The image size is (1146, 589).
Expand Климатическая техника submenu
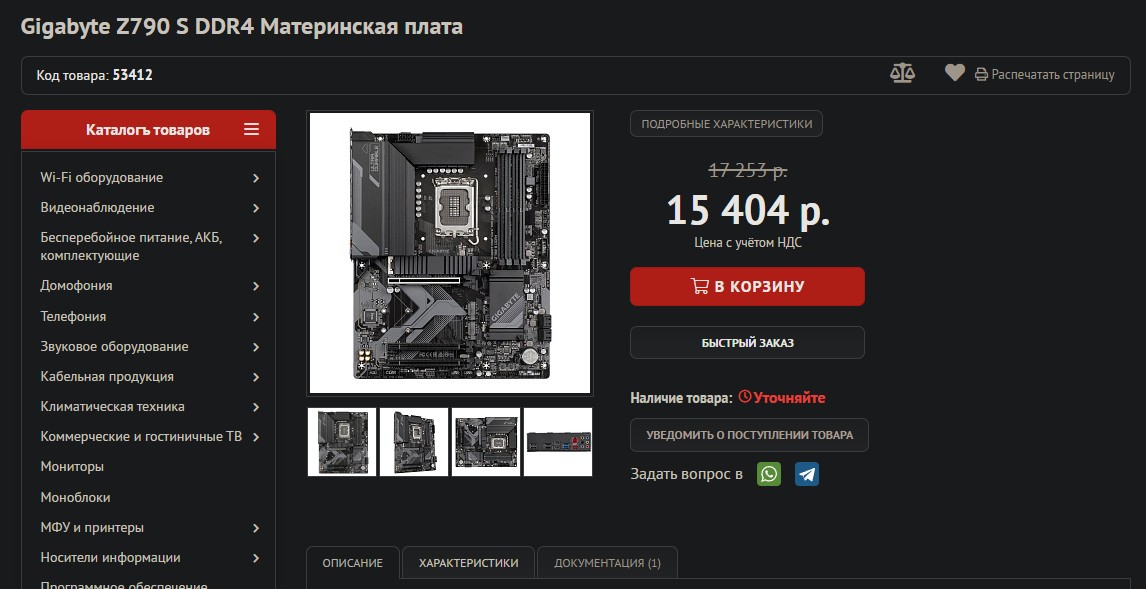256,407
